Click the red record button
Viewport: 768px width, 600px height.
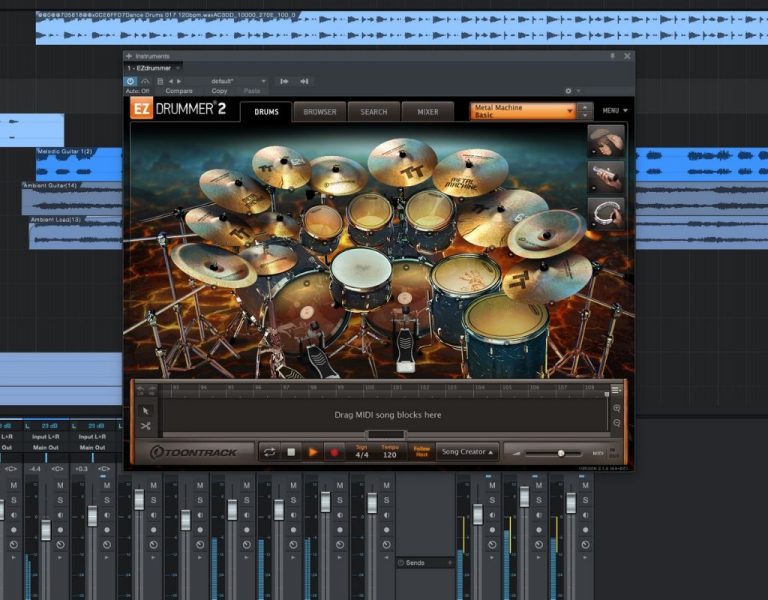(x=334, y=452)
